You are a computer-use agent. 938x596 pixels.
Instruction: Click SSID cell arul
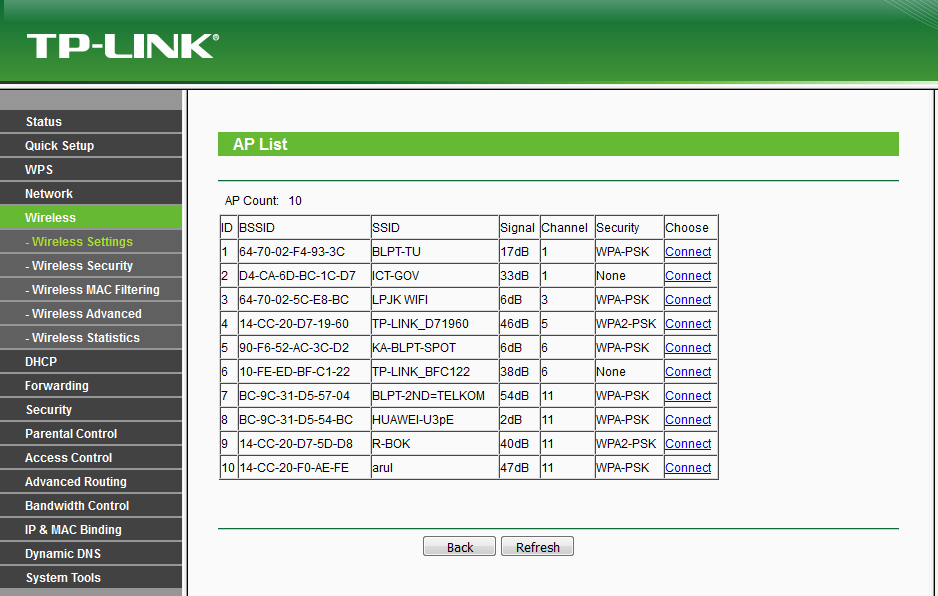(x=435, y=467)
